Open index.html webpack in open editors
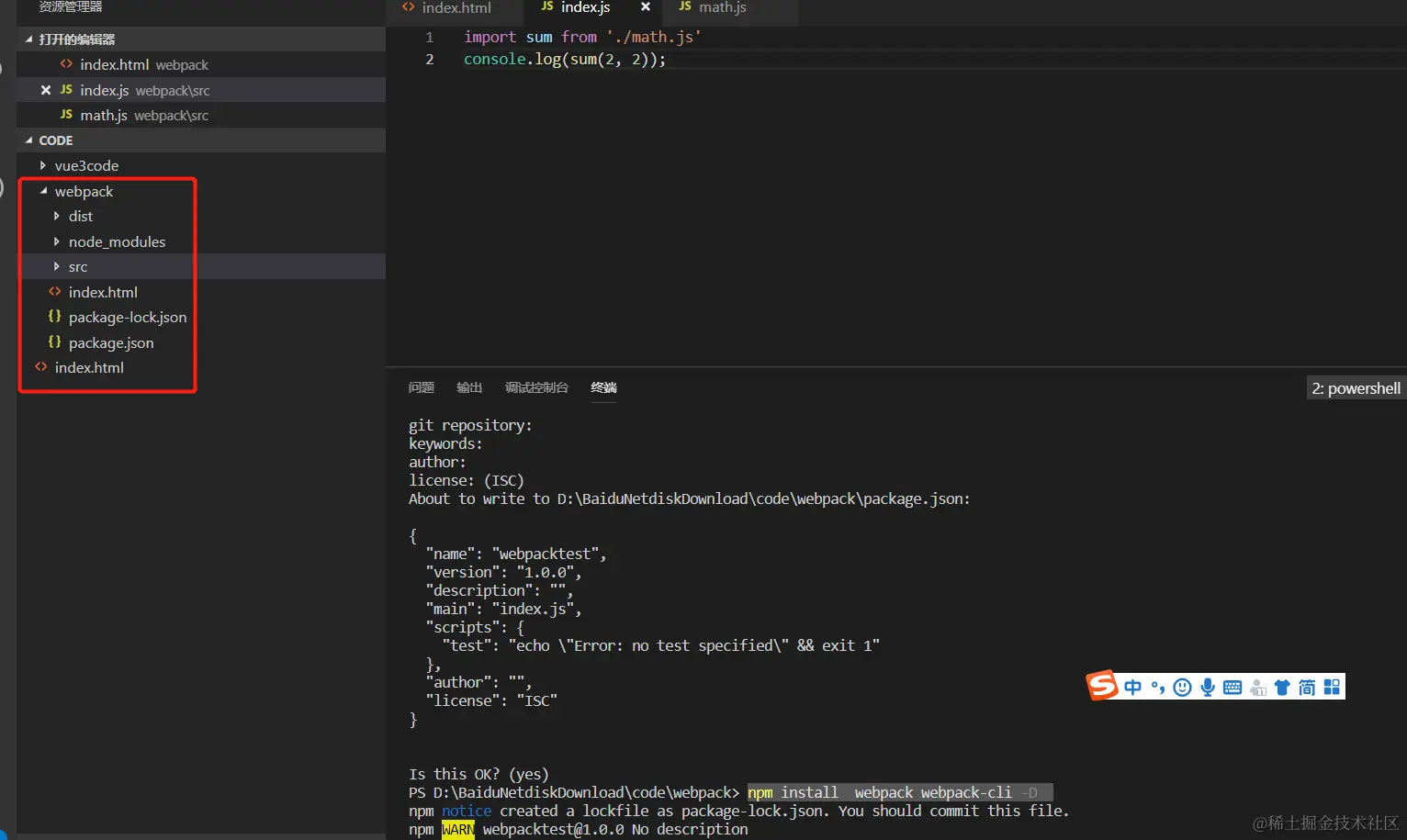 [201, 64]
